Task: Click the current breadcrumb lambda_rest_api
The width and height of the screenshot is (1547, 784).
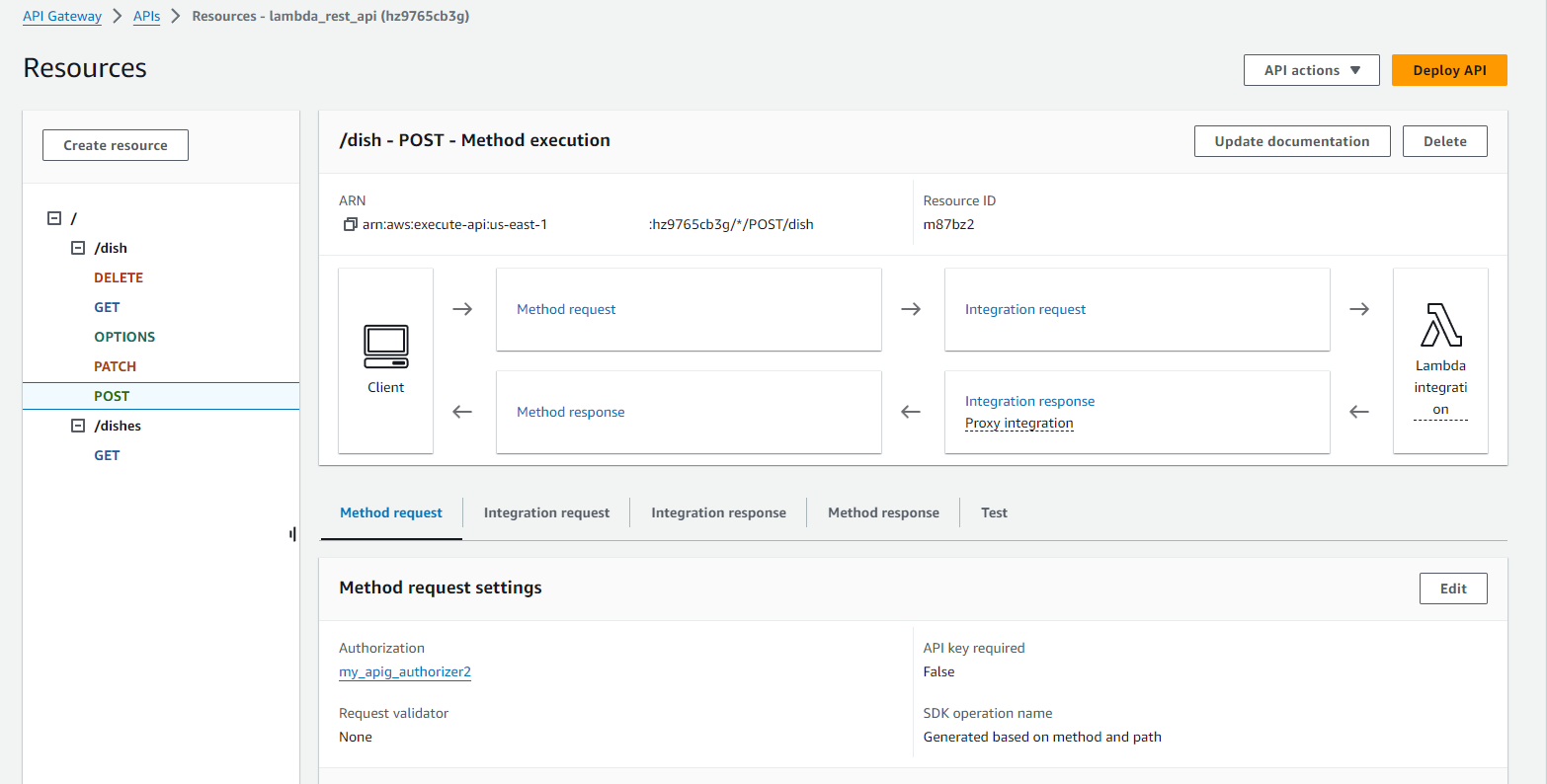Action: [x=330, y=16]
